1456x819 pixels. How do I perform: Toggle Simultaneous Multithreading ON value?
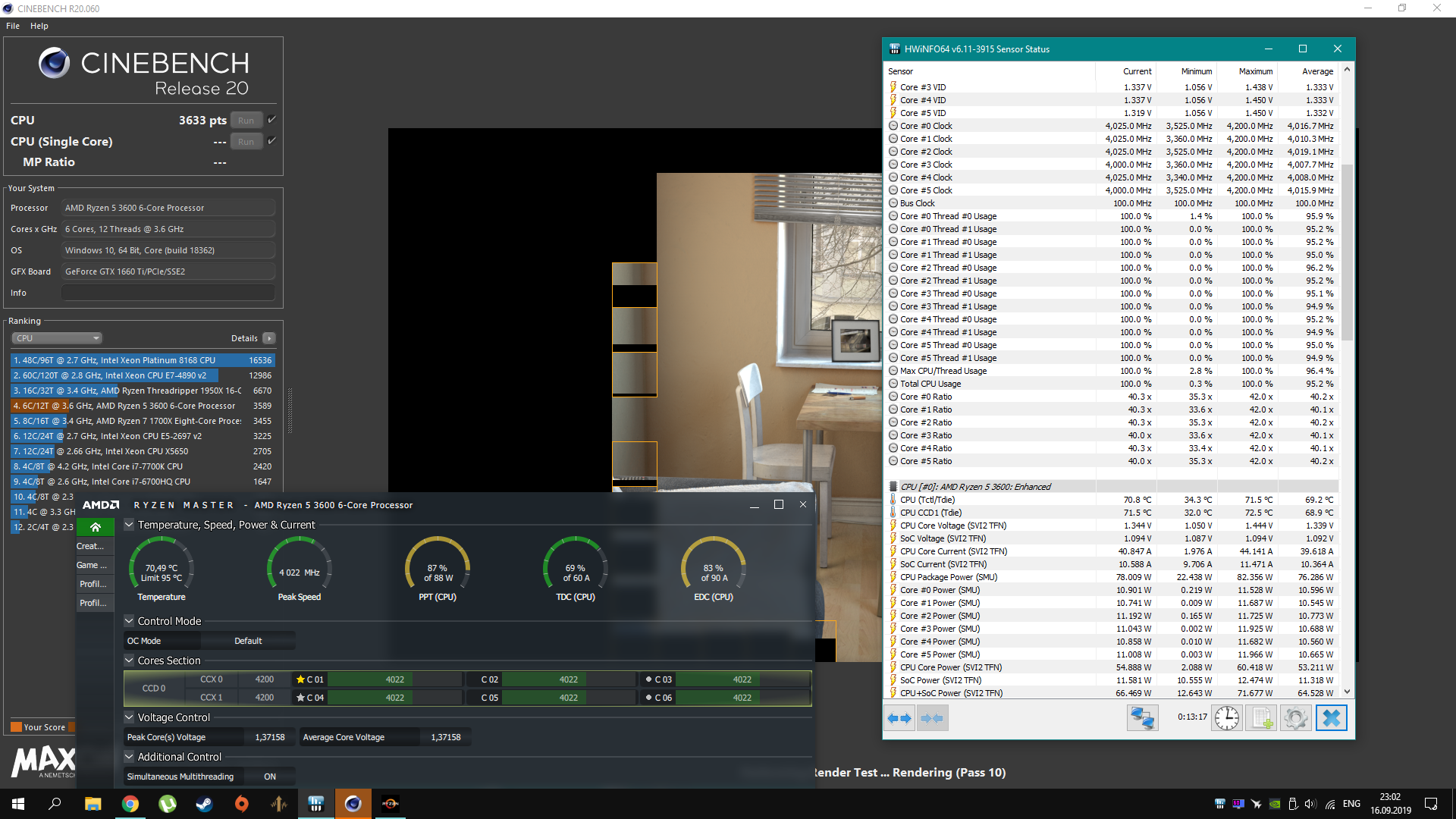[x=270, y=777]
